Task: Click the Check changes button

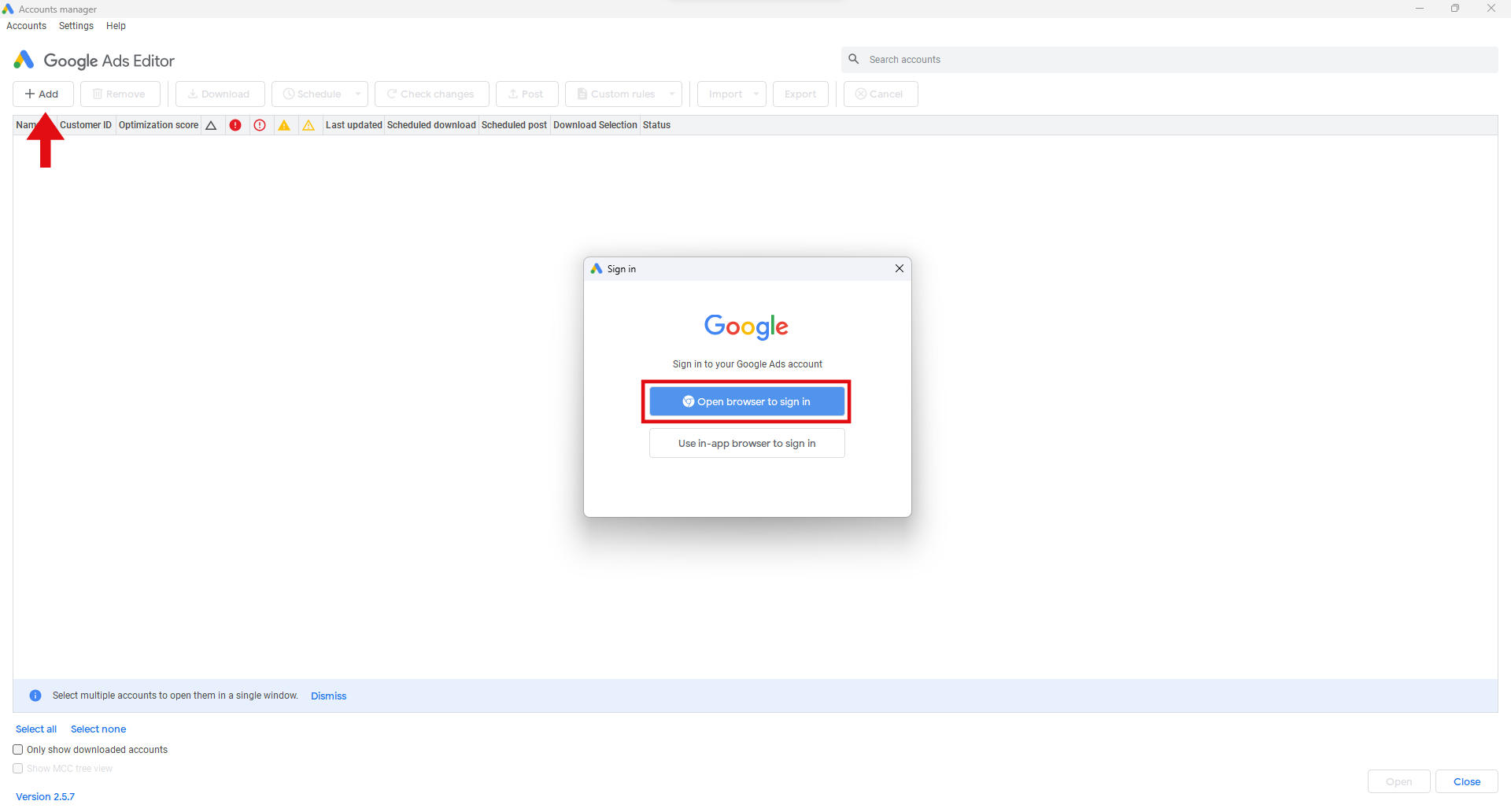Action: pos(431,94)
